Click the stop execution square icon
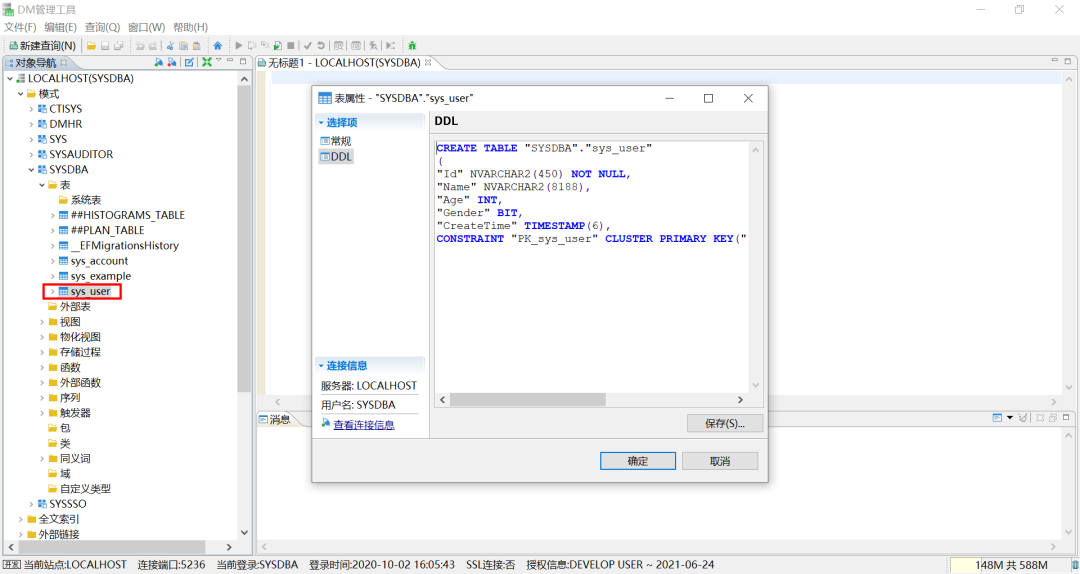1080x574 pixels. (x=291, y=45)
